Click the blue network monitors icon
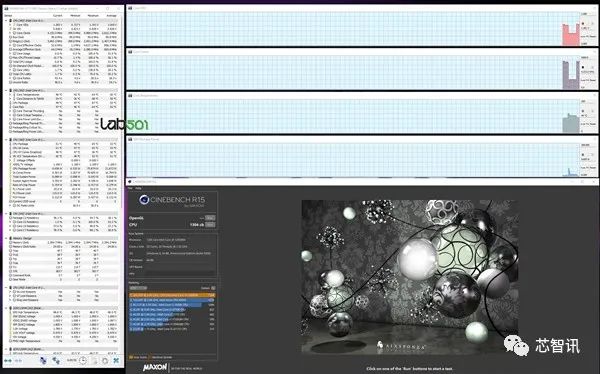The height and width of the screenshot is (374, 600). pos(43,361)
